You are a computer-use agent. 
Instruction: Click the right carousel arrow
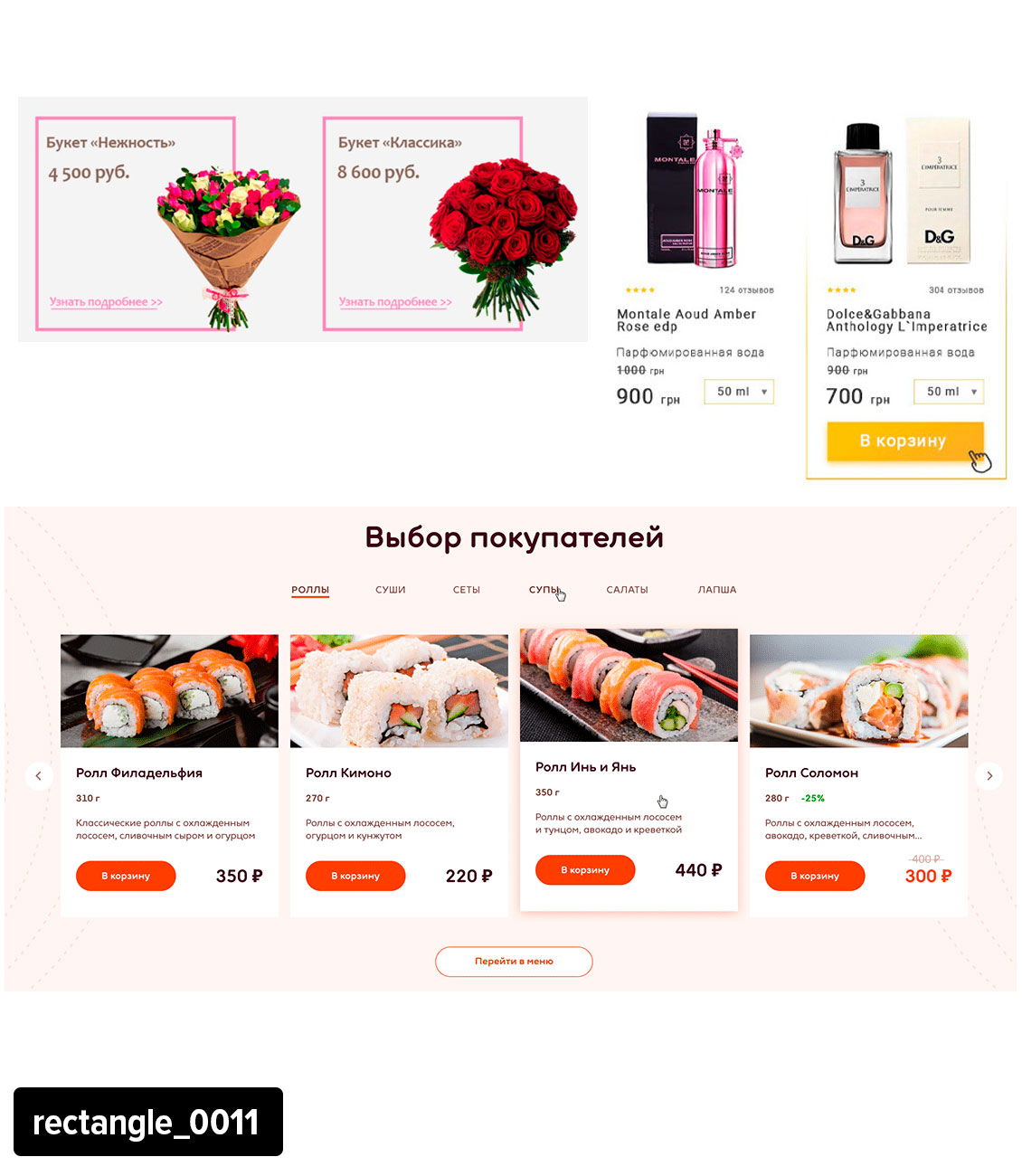coord(989,776)
